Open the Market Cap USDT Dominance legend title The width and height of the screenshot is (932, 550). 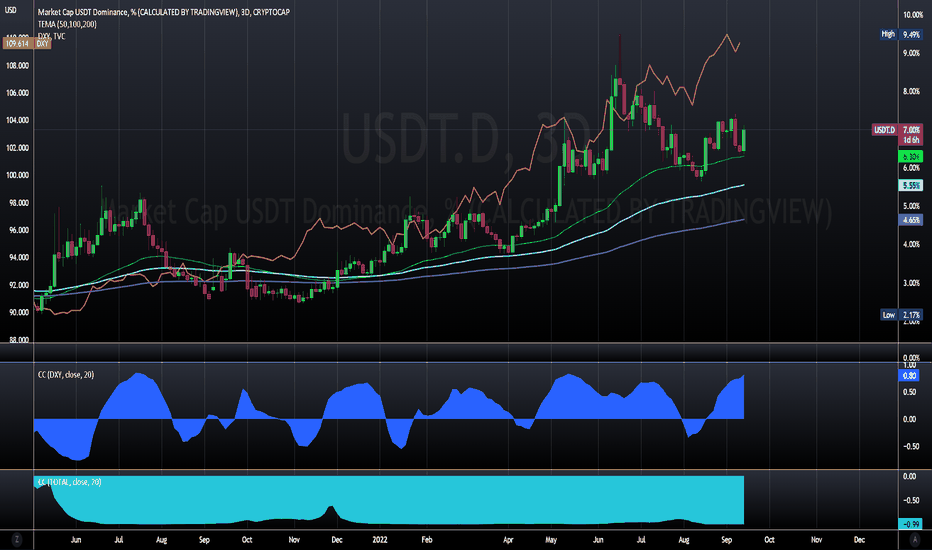pos(163,12)
